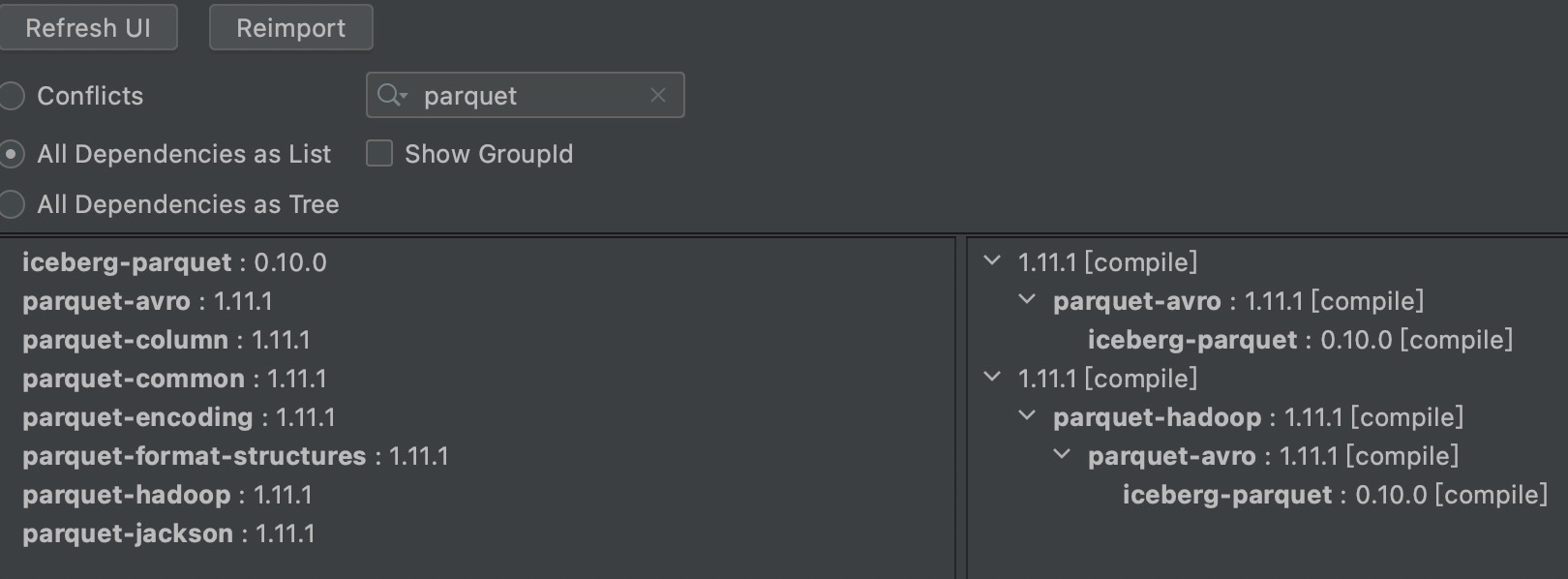Clear the parquet search text

pyautogui.click(x=658, y=95)
